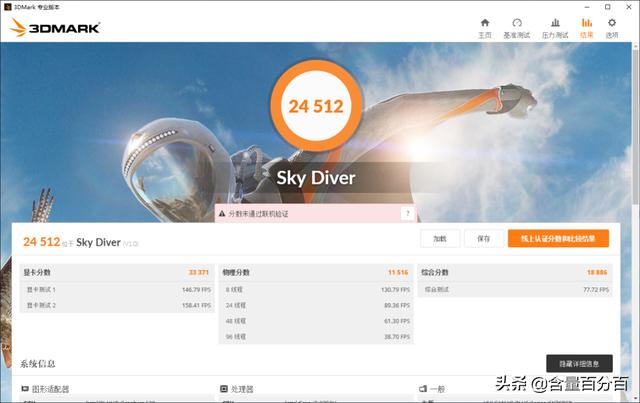Close the 3DMark window

click(x=629, y=7)
